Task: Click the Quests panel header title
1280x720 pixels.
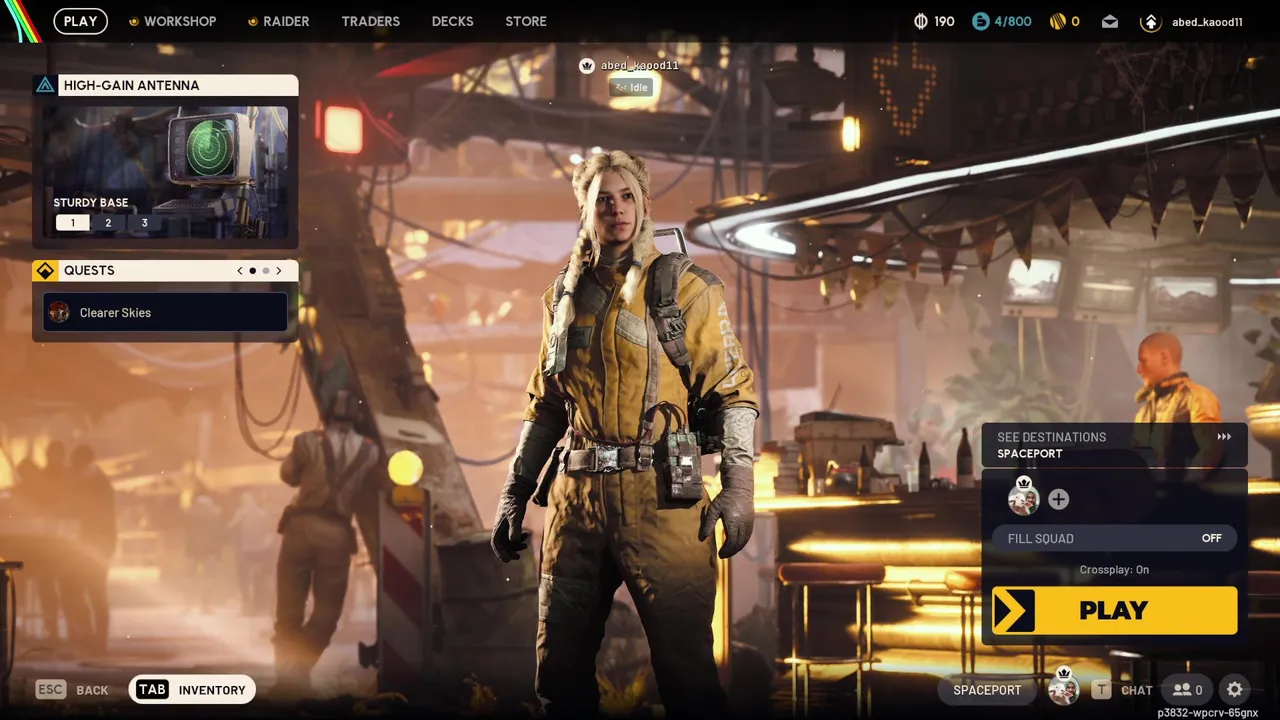Action: (89, 271)
